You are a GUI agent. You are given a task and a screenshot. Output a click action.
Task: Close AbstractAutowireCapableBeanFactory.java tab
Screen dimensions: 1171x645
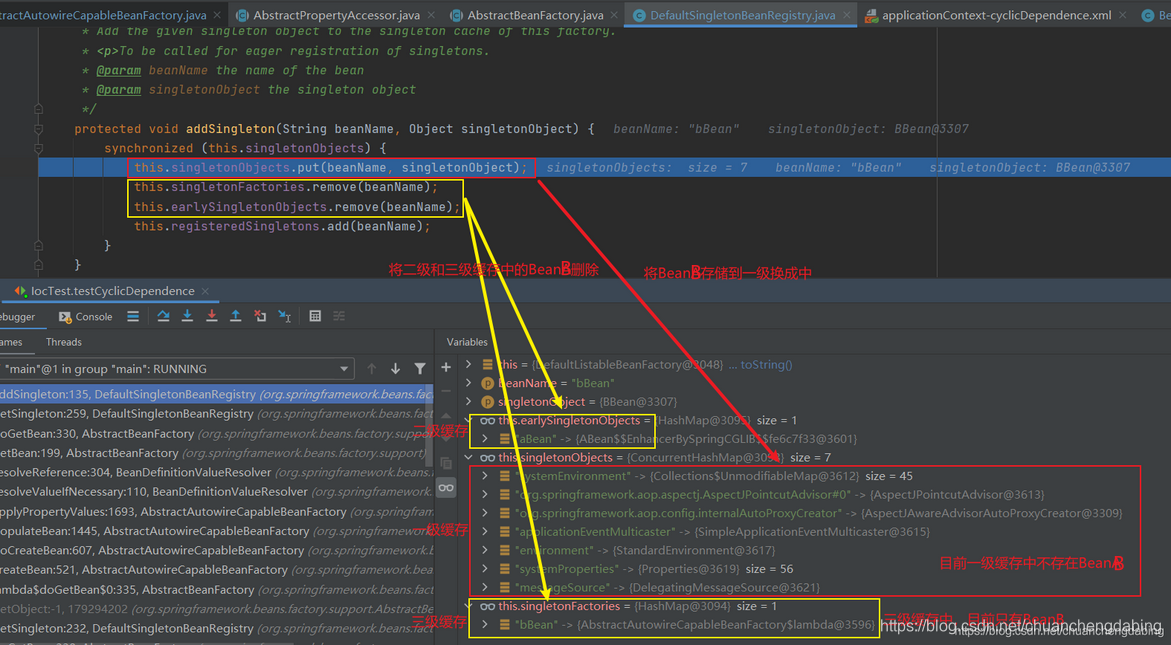tap(217, 15)
